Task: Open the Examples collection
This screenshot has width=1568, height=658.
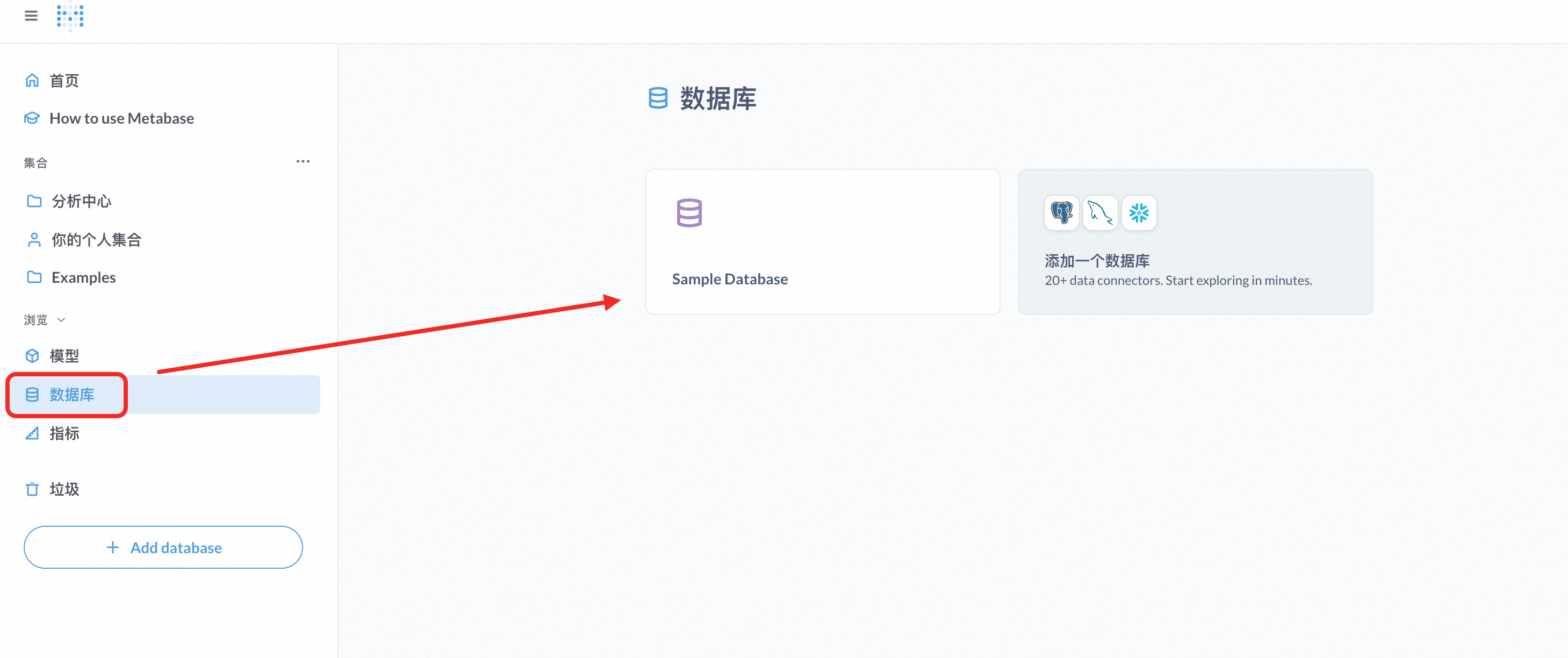Action: [x=83, y=277]
